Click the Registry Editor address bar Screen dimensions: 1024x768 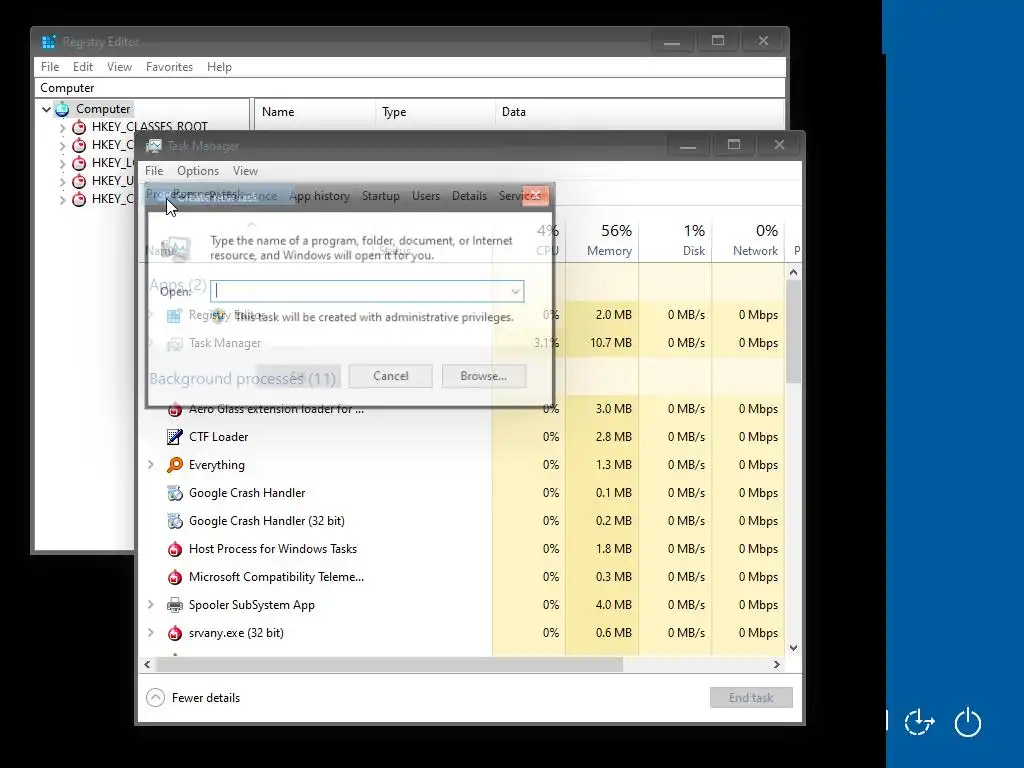(409, 88)
